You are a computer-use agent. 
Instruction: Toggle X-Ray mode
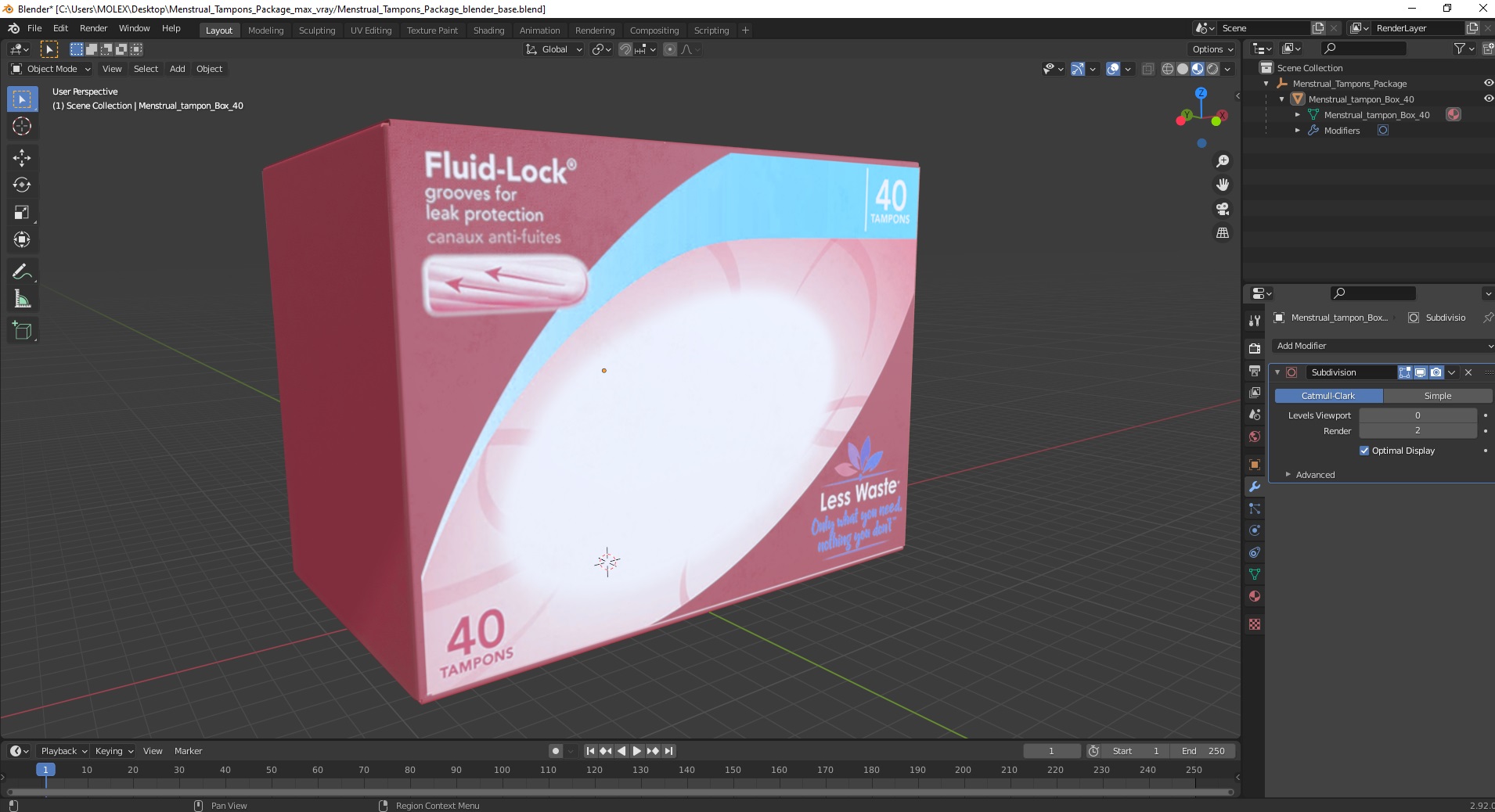click(x=1147, y=69)
